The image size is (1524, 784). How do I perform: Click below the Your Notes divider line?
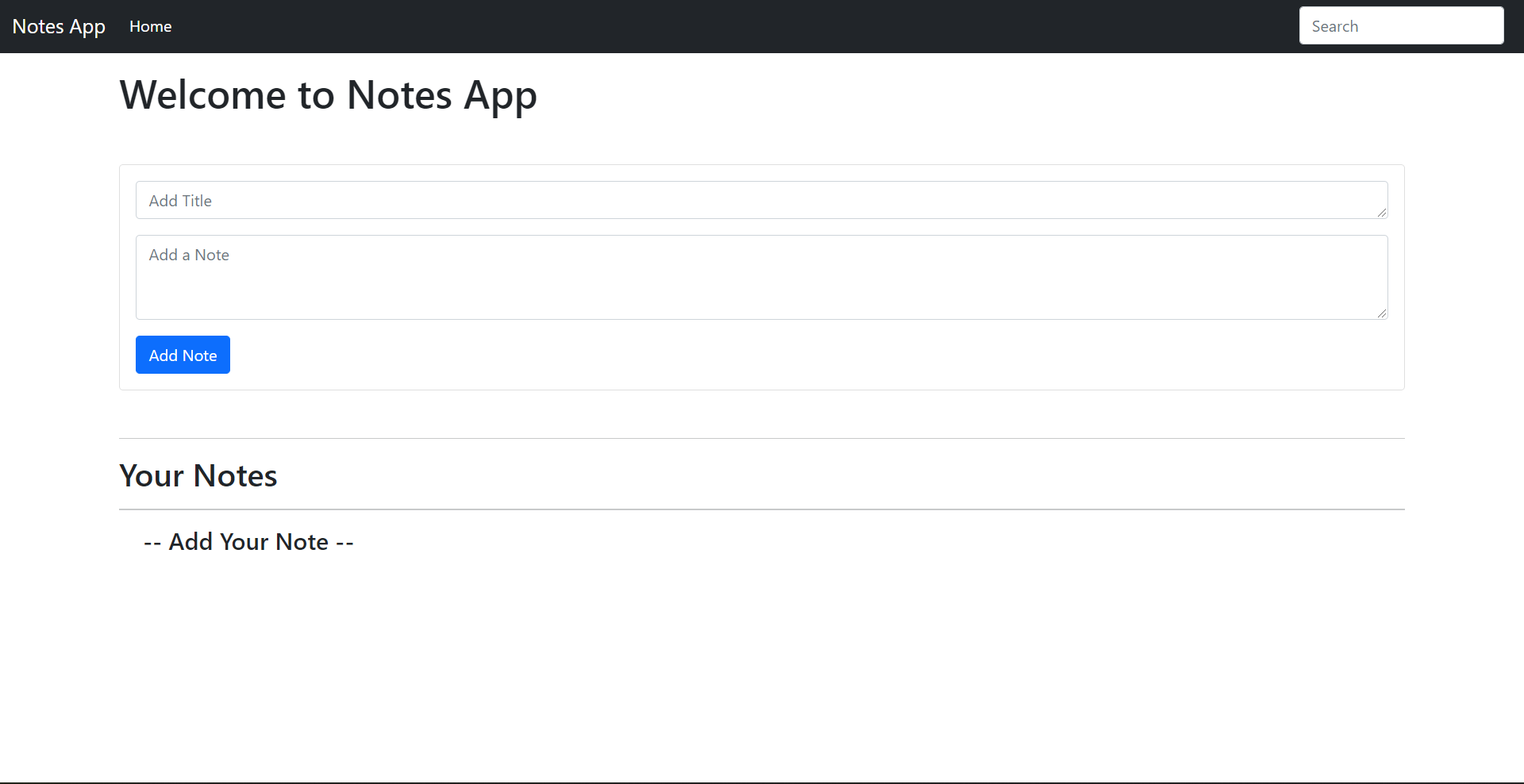click(x=762, y=540)
